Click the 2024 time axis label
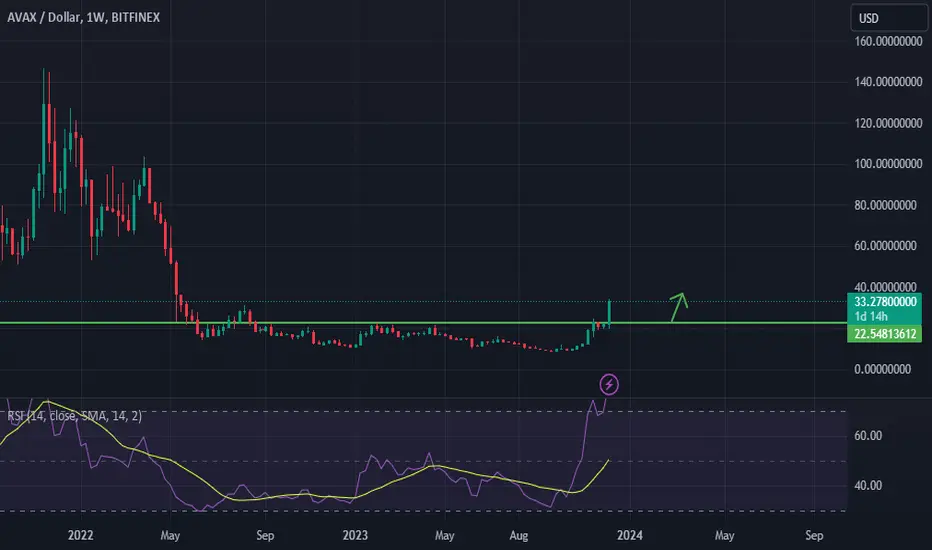The width and height of the screenshot is (932, 550). click(629, 535)
